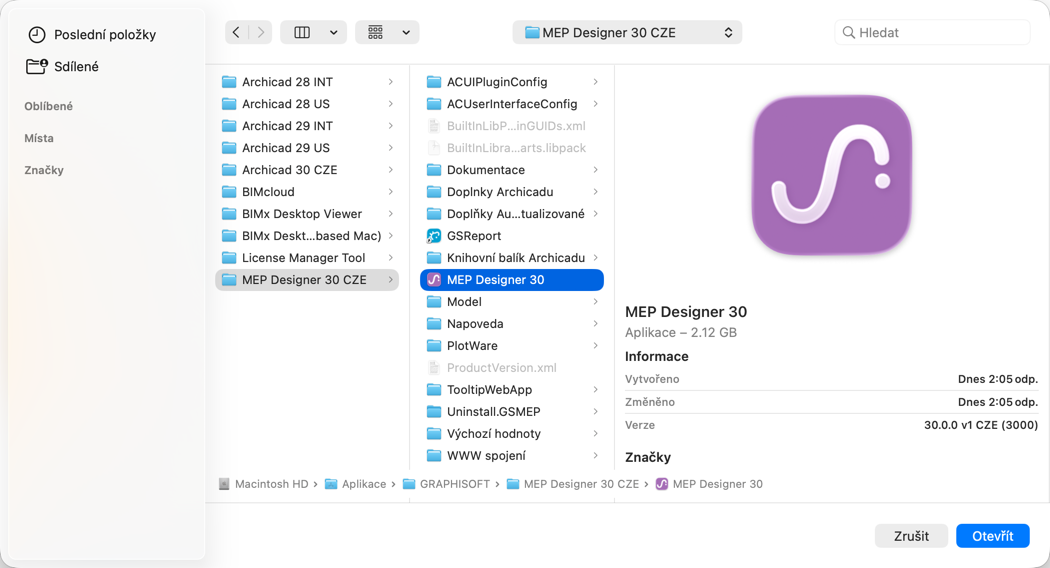Click Macintosh HD in the path bar
The width and height of the screenshot is (1050, 568).
(x=264, y=484)
